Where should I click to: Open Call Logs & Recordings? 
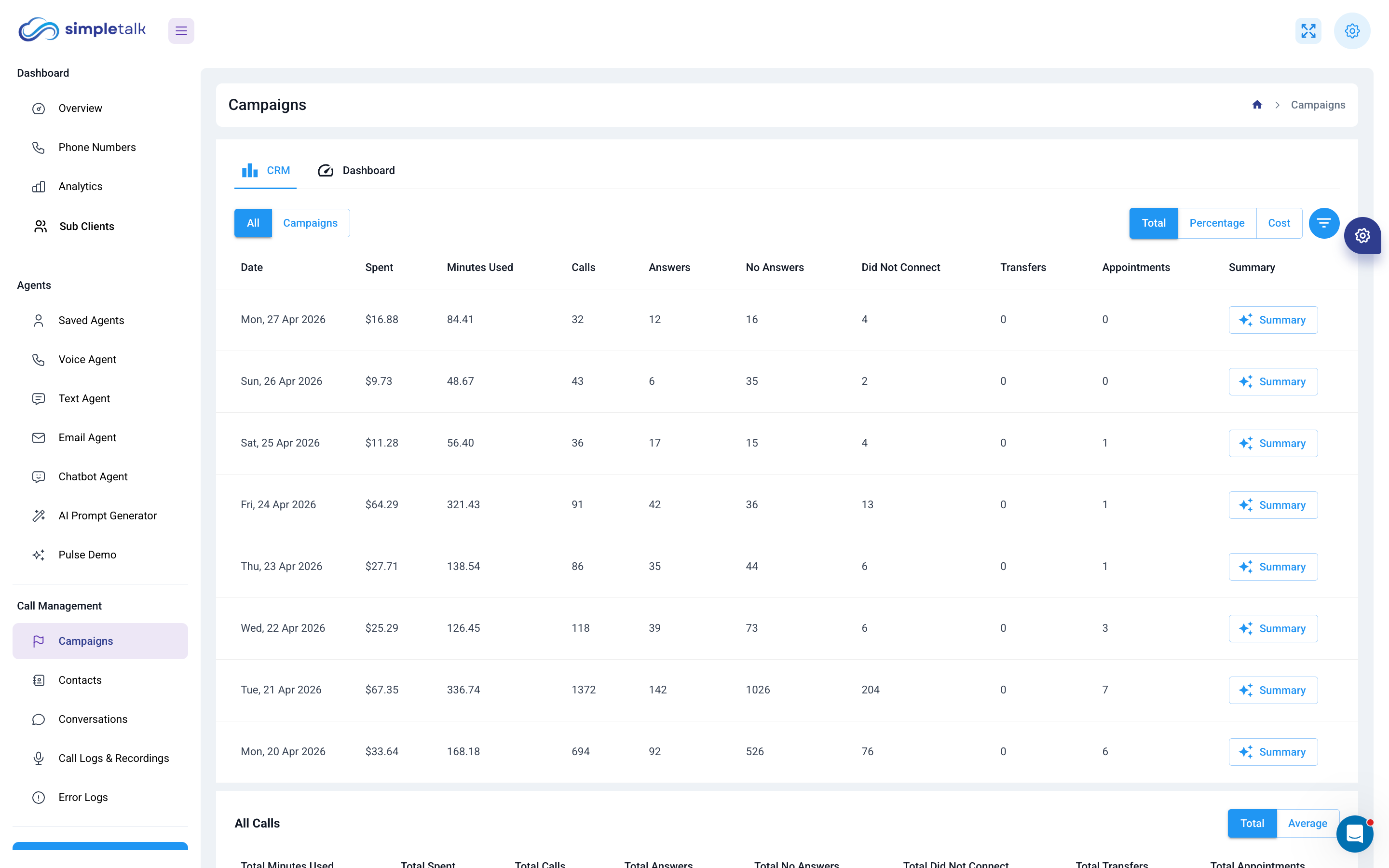click(x=113, y=759)
